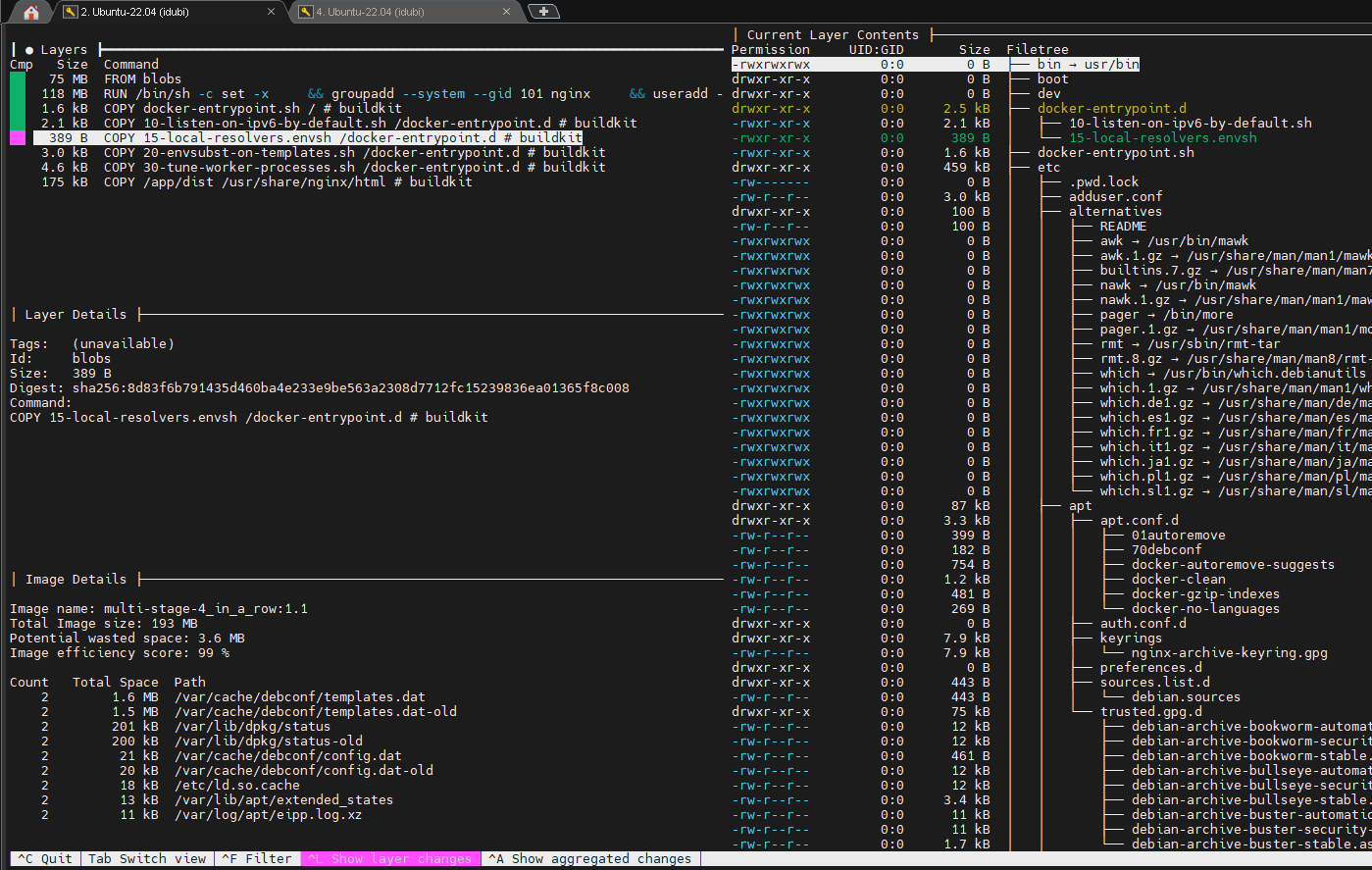Select 'pager → /bin/more' symlink entry
The image size is (1372, 870).
click(1167, 314)
